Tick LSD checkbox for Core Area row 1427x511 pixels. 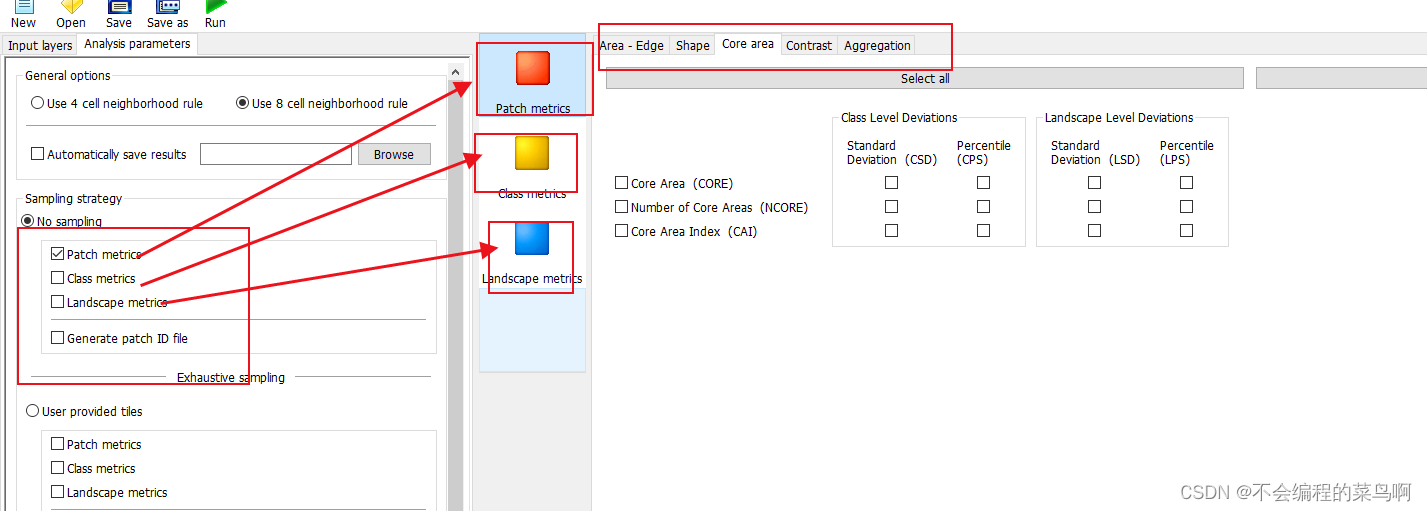coord(1095,183)
